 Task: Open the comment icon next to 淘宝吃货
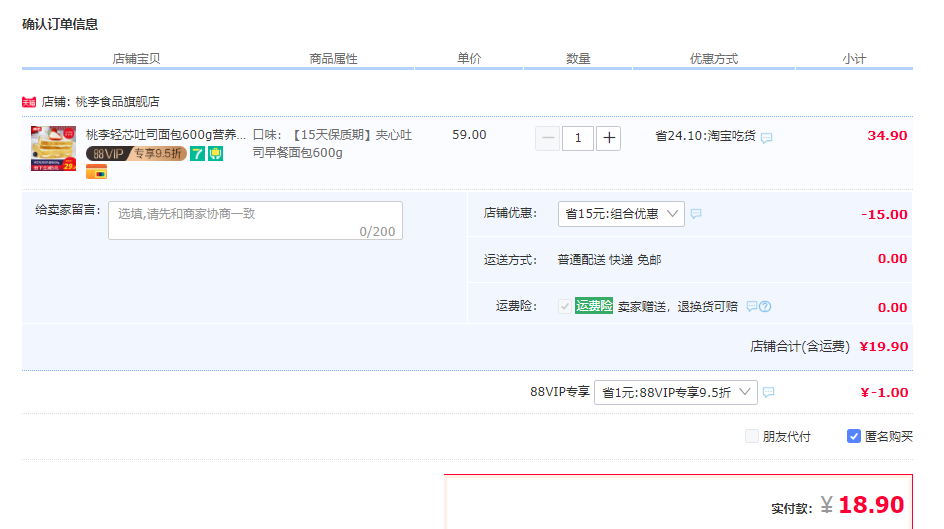pos(766,138)
